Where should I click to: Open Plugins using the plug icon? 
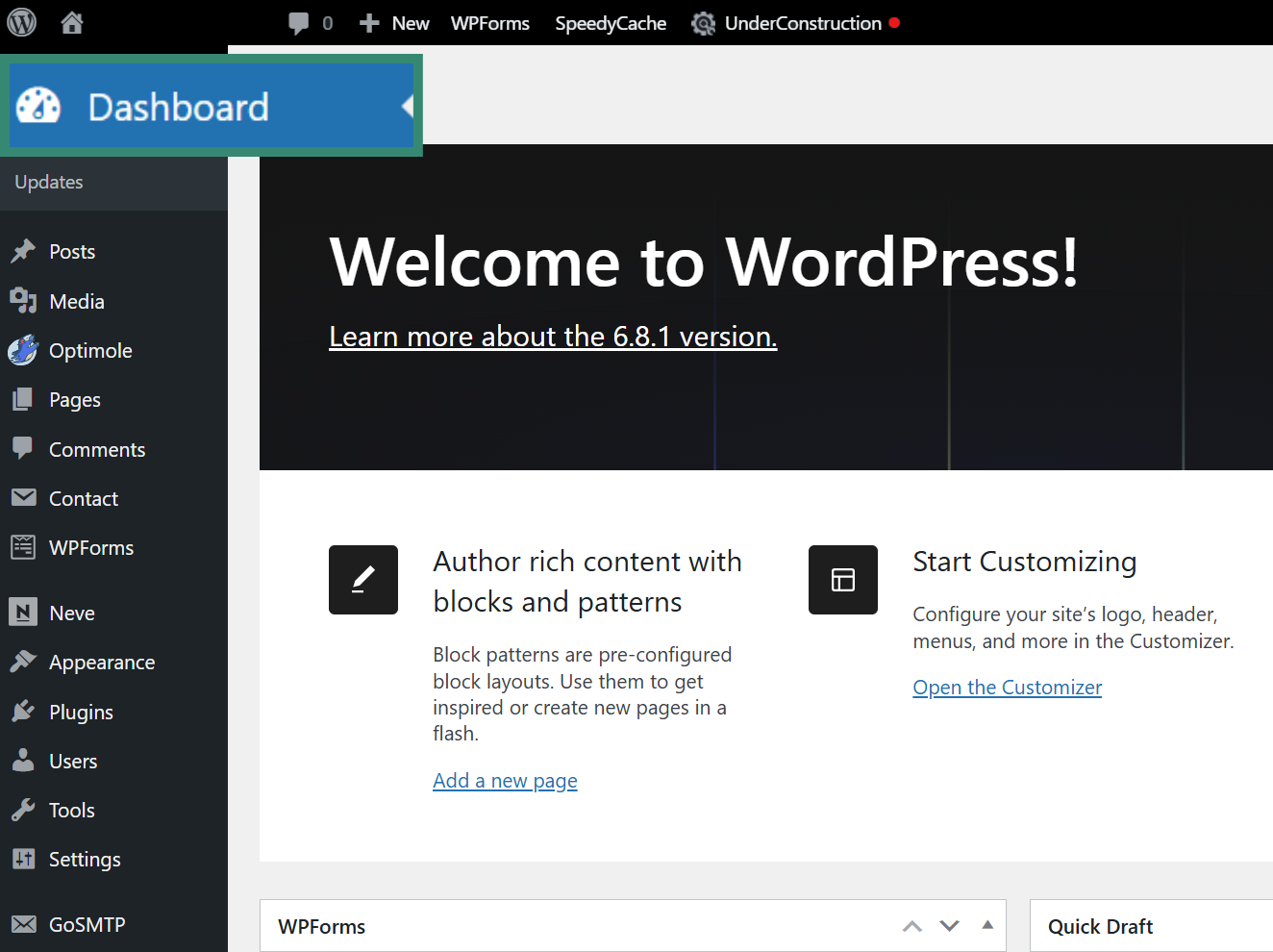(x=23, y=712)
